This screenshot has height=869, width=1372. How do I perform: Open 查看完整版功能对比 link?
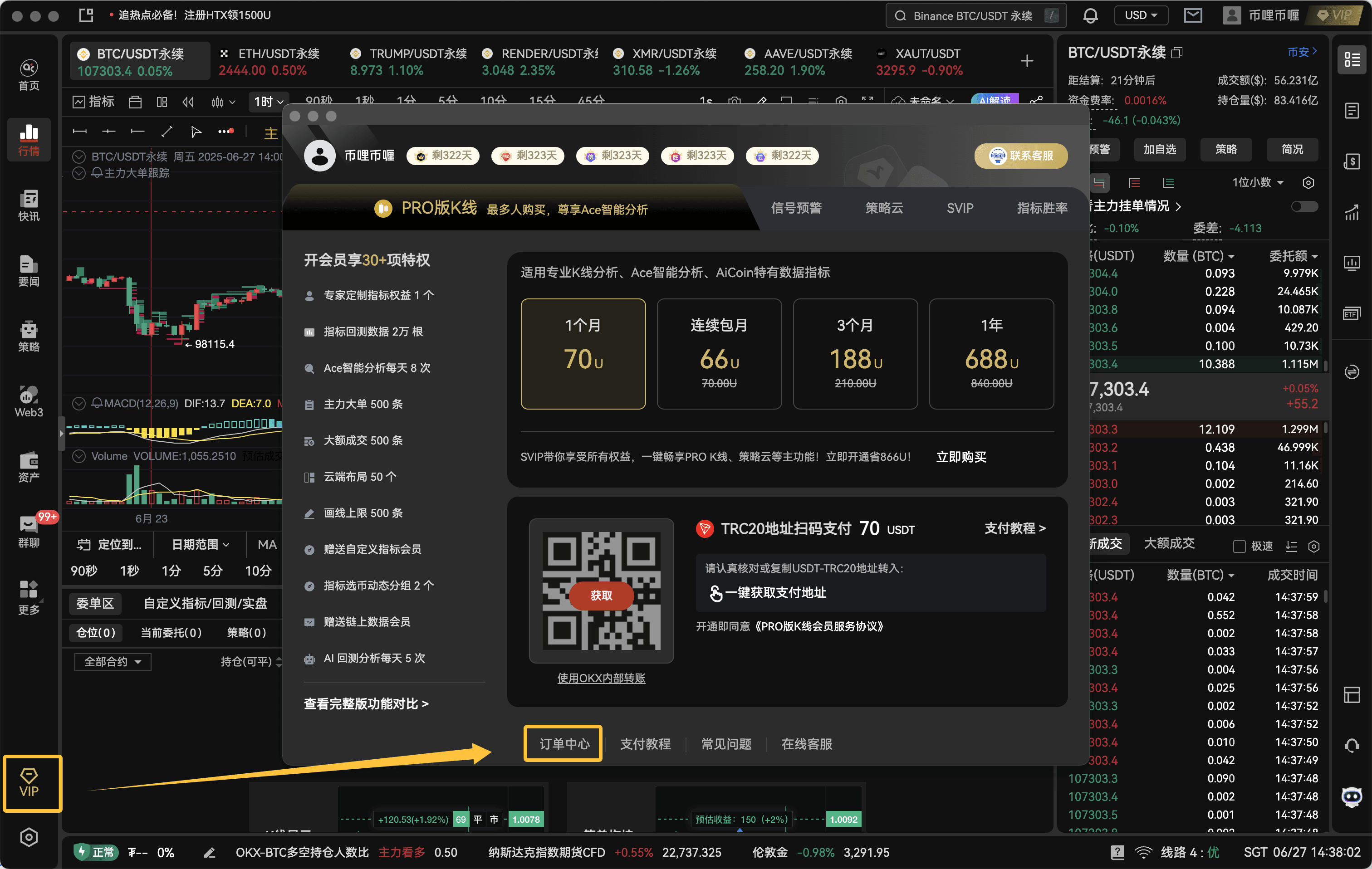(366, 704)
